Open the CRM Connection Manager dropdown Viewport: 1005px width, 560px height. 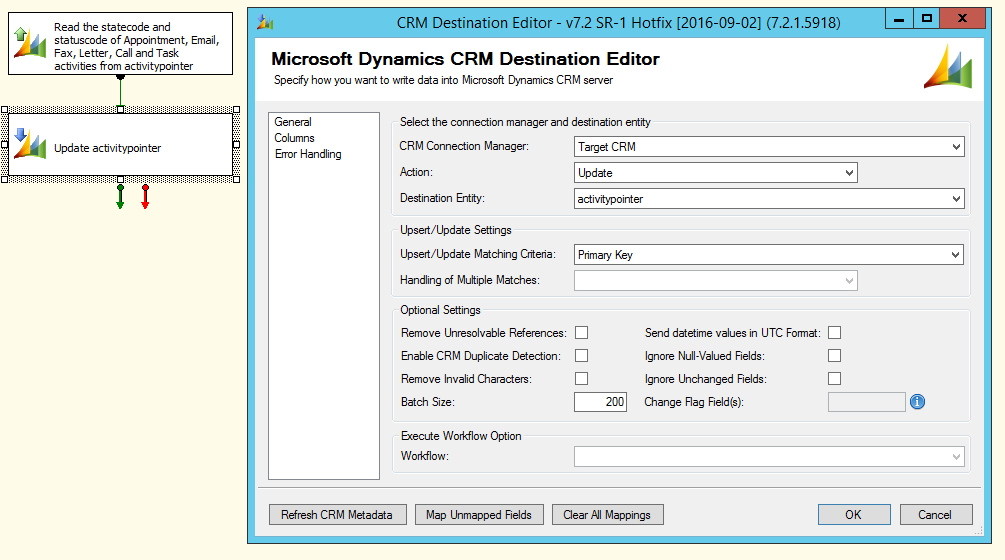point(769,147)
